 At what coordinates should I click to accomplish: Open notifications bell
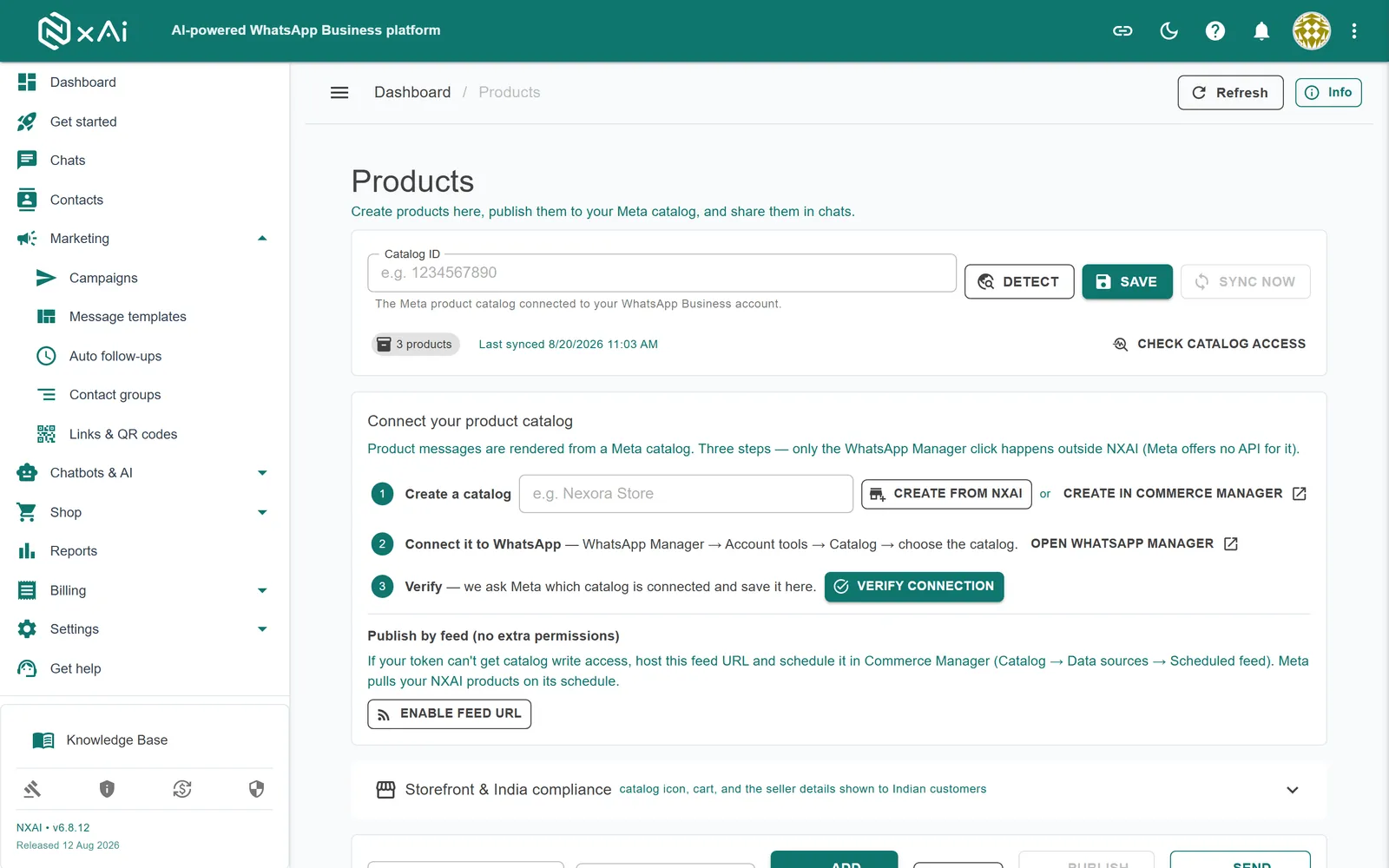[1261, 31]
